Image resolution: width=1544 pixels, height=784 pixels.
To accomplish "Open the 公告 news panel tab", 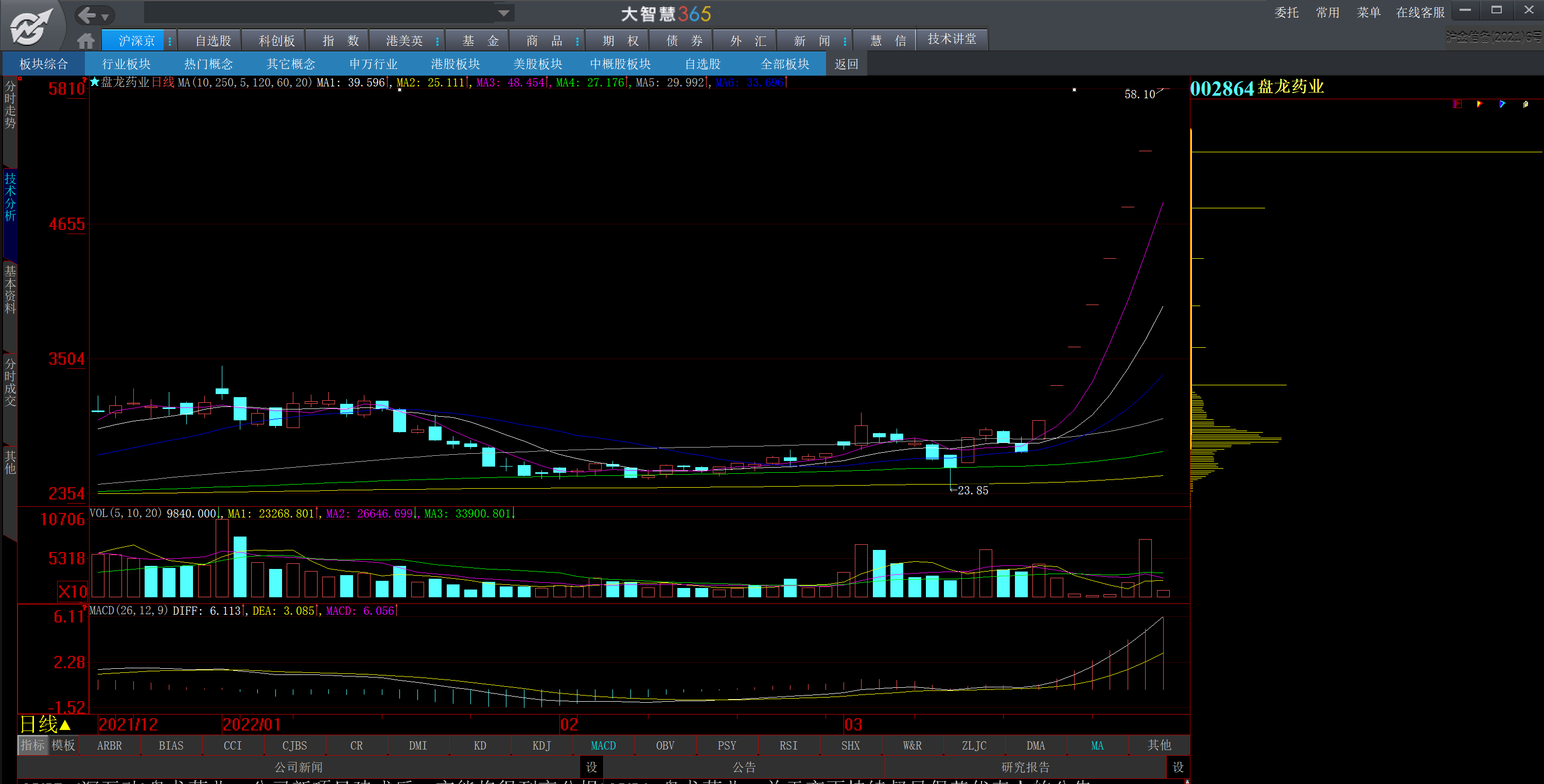I will [744, 767].
